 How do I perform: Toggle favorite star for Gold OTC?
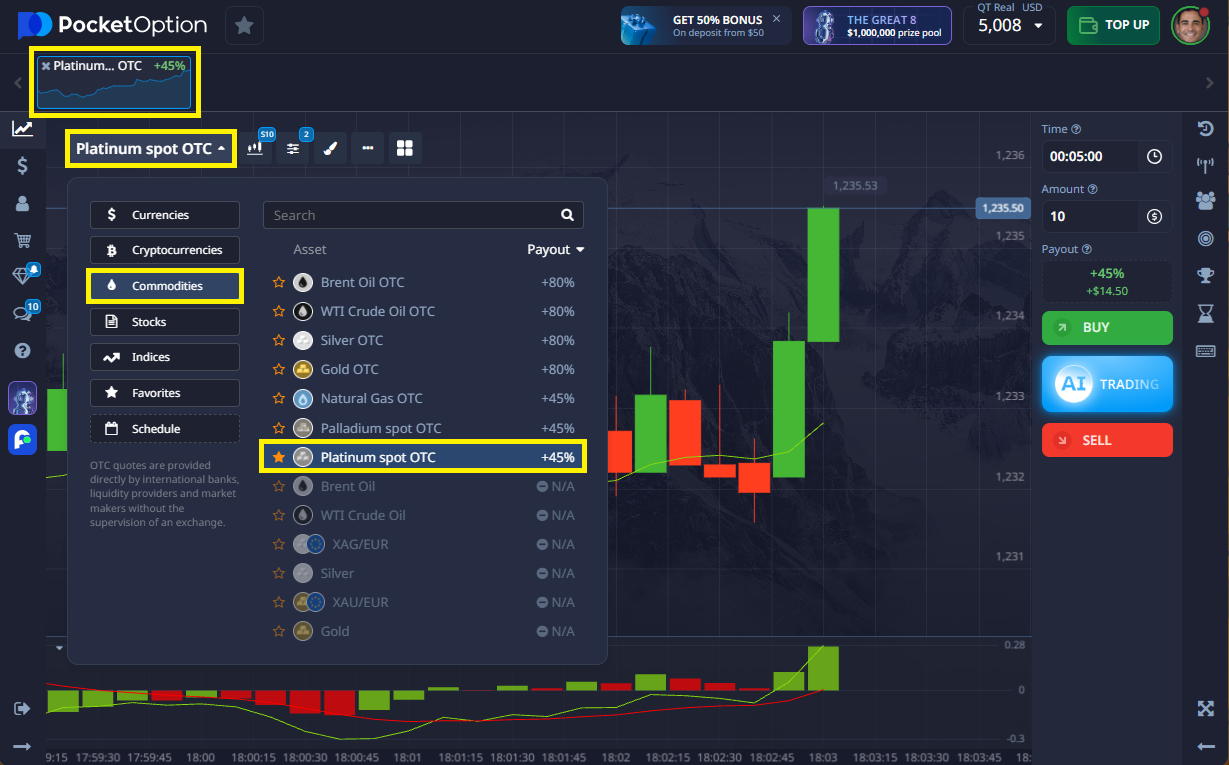[280, 370]
